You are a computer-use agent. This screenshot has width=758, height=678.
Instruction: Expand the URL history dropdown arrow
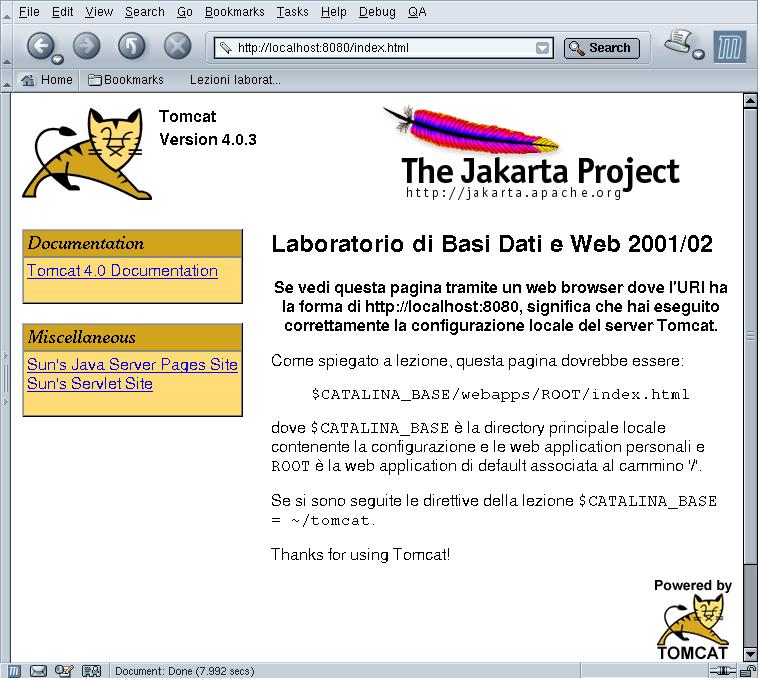542,48
